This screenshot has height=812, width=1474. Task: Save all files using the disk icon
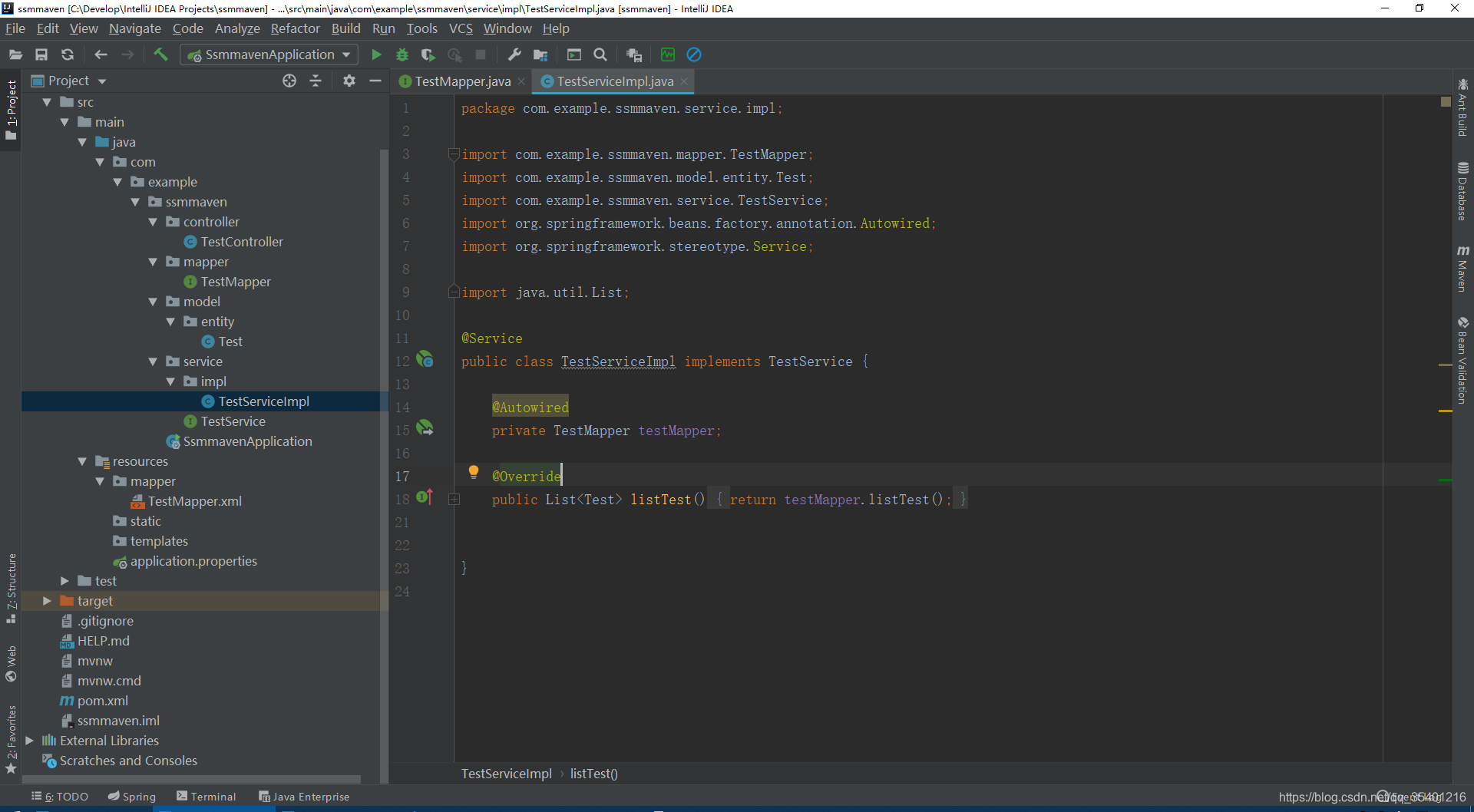(x=41, y=54)
